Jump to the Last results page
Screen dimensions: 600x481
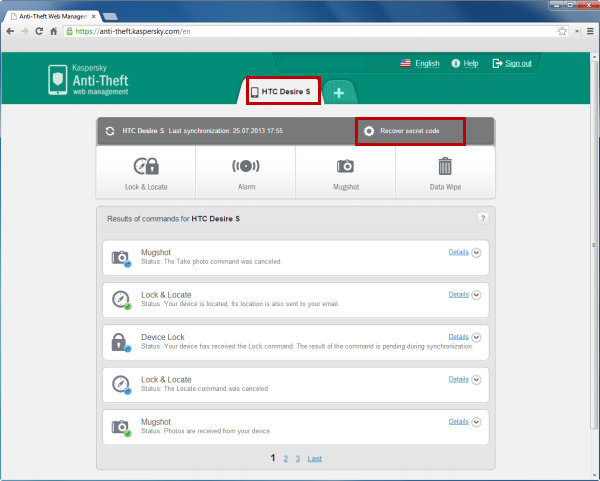pyautogui.click(x=315, y=458)
